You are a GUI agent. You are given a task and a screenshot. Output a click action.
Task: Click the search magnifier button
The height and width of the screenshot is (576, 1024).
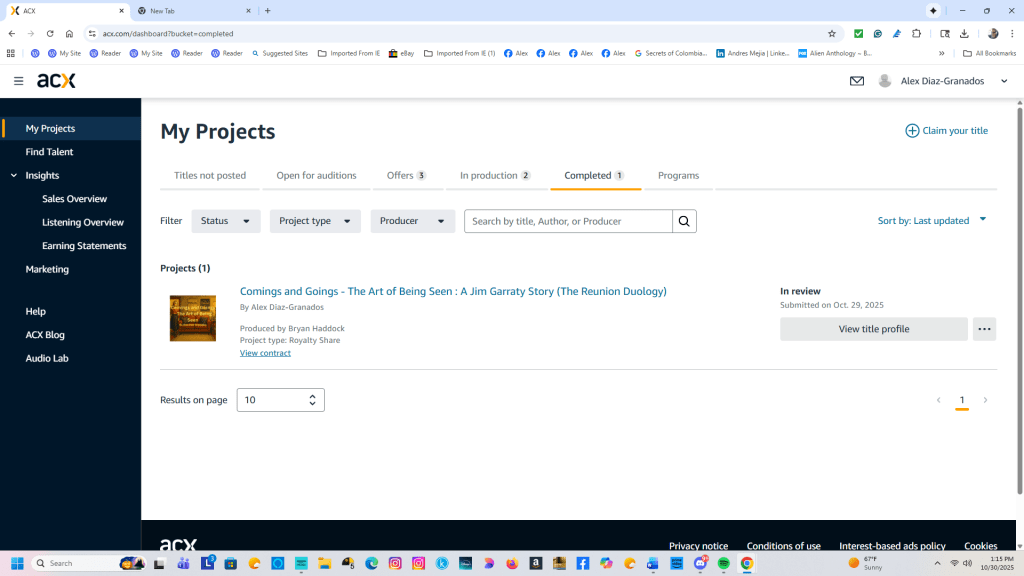click(x=684, y=221)
